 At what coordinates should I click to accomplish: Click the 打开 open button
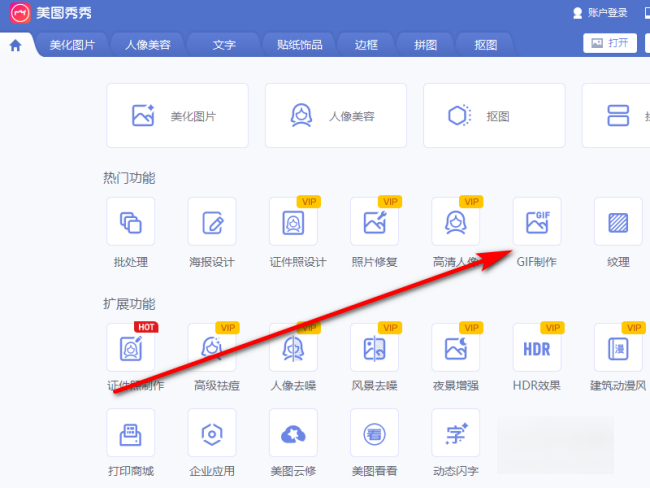609,43
